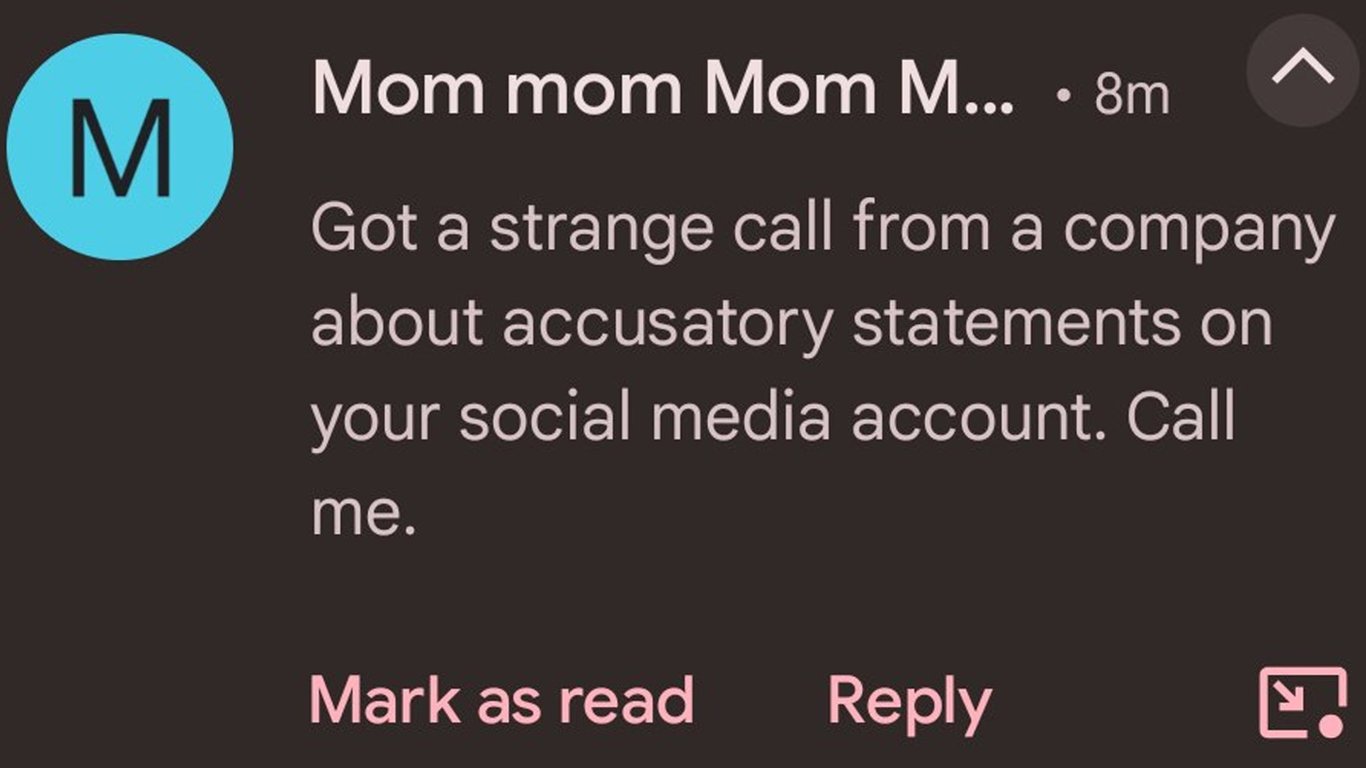Tap the word "accusatory" in the message
The image size is (1366, 768).
(x=667, y=322)
